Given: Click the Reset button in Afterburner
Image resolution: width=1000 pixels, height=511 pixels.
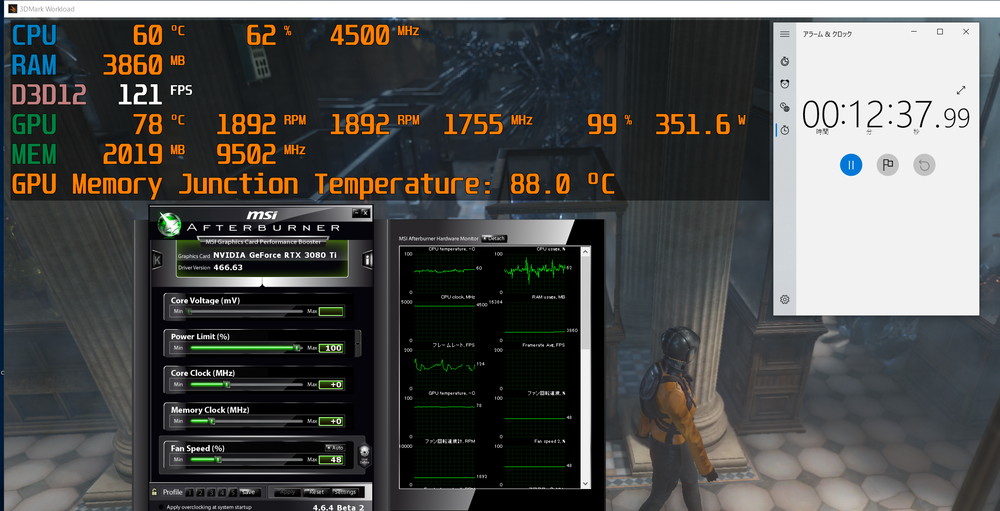Looking at the screenshot, I should [316, 492].
